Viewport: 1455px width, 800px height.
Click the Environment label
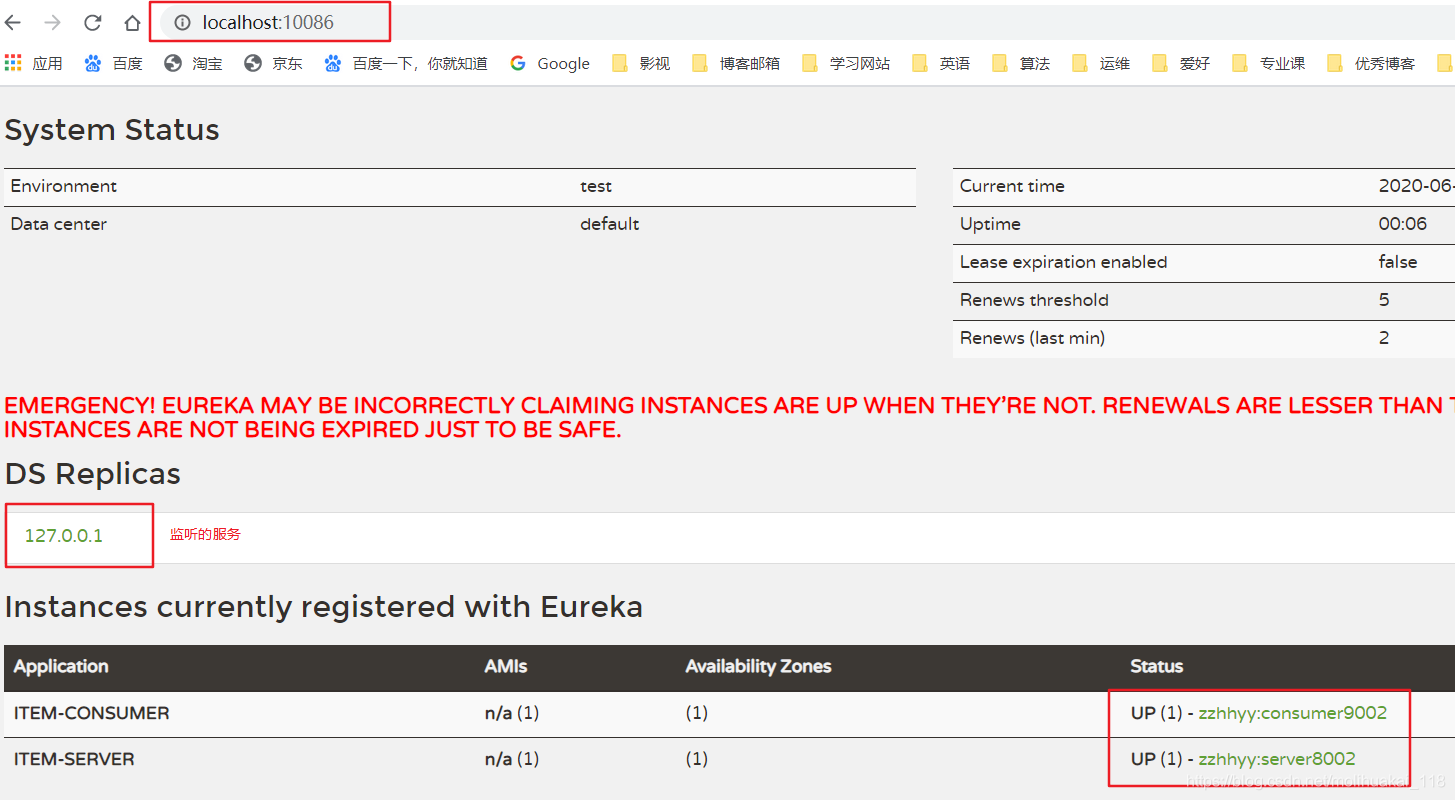point(64,186)
